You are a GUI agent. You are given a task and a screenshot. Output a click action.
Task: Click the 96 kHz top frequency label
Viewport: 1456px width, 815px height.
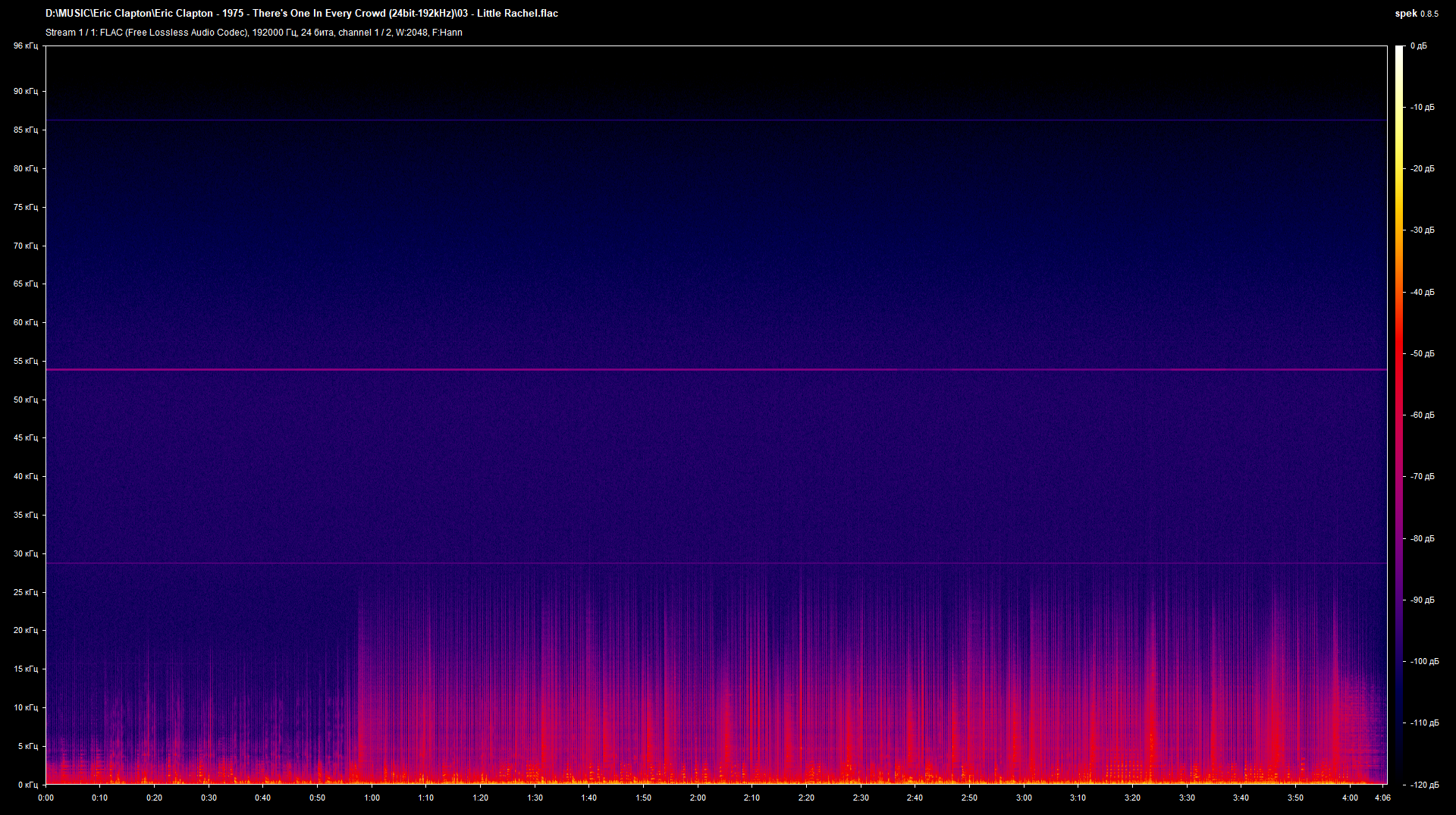pos(25,46)
